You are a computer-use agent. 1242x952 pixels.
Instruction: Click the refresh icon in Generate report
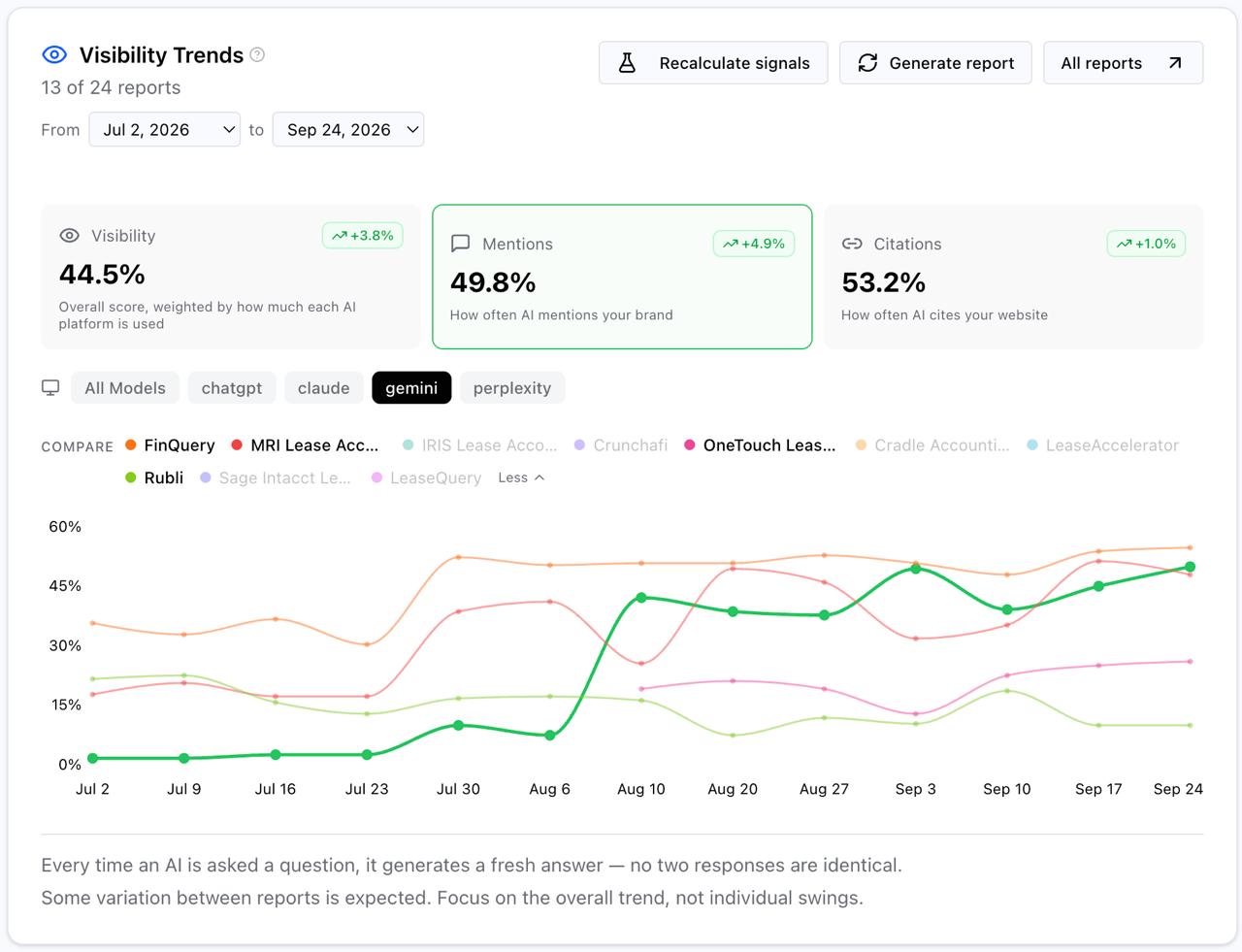click(867, 63)
